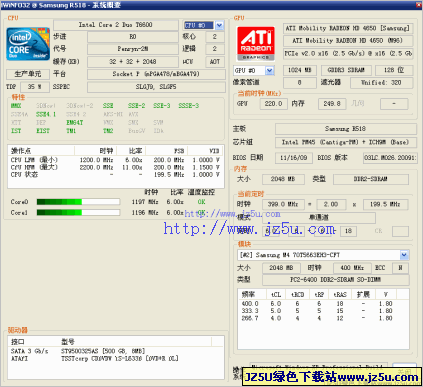This screenshot has width=423, height=387.
Task: Click the Intel Core 2 Duo logo
Action: point(28,44)
